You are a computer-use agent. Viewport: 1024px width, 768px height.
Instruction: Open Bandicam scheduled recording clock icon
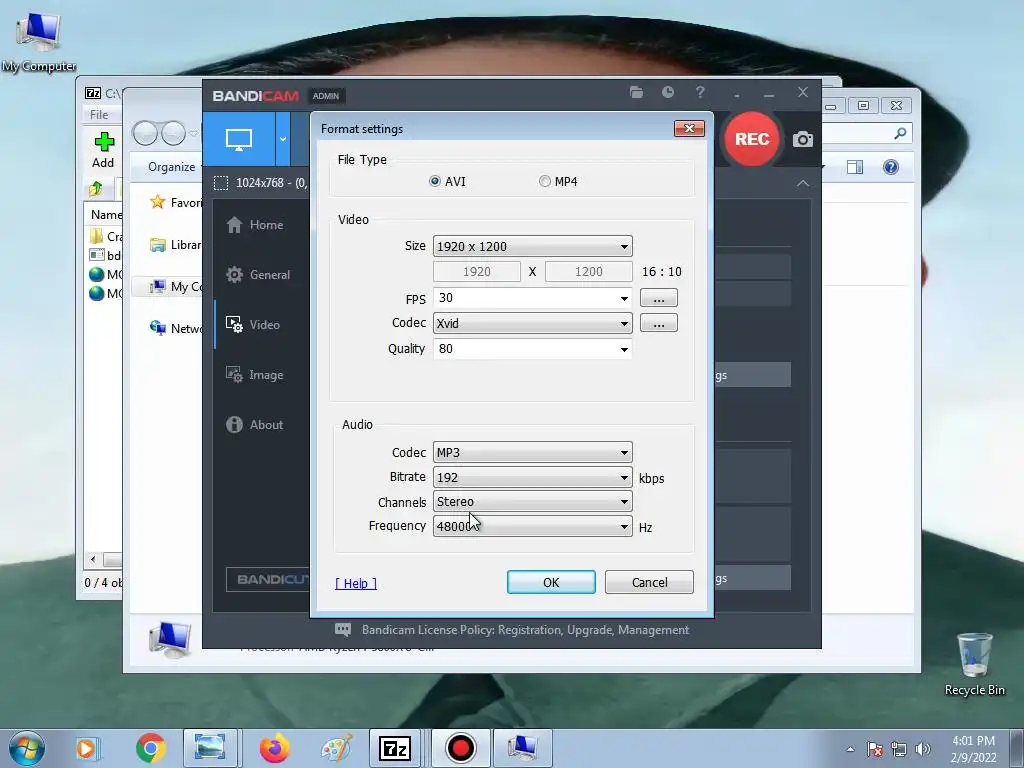coord(667,92)
